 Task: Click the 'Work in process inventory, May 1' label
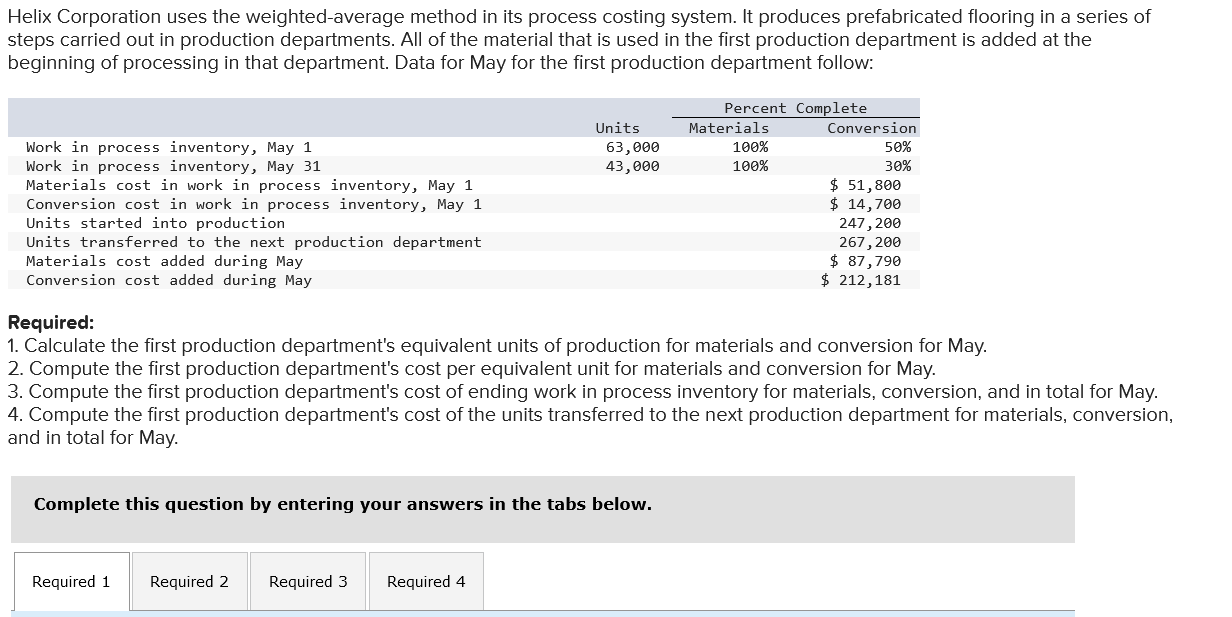coord(169,147)
